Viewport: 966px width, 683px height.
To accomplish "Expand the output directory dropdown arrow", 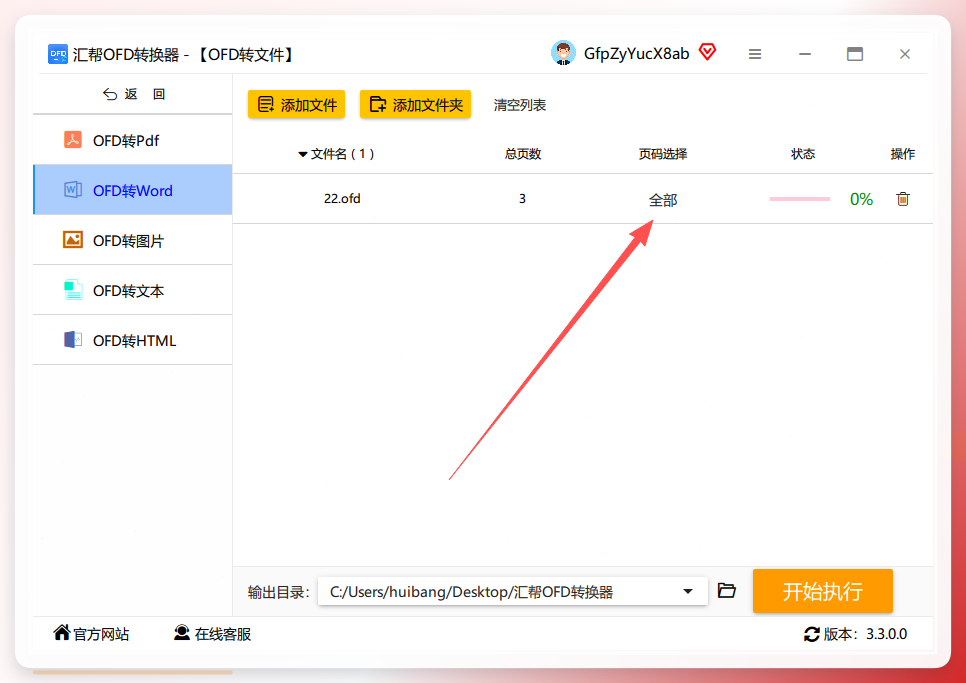I will click(688, 591).
